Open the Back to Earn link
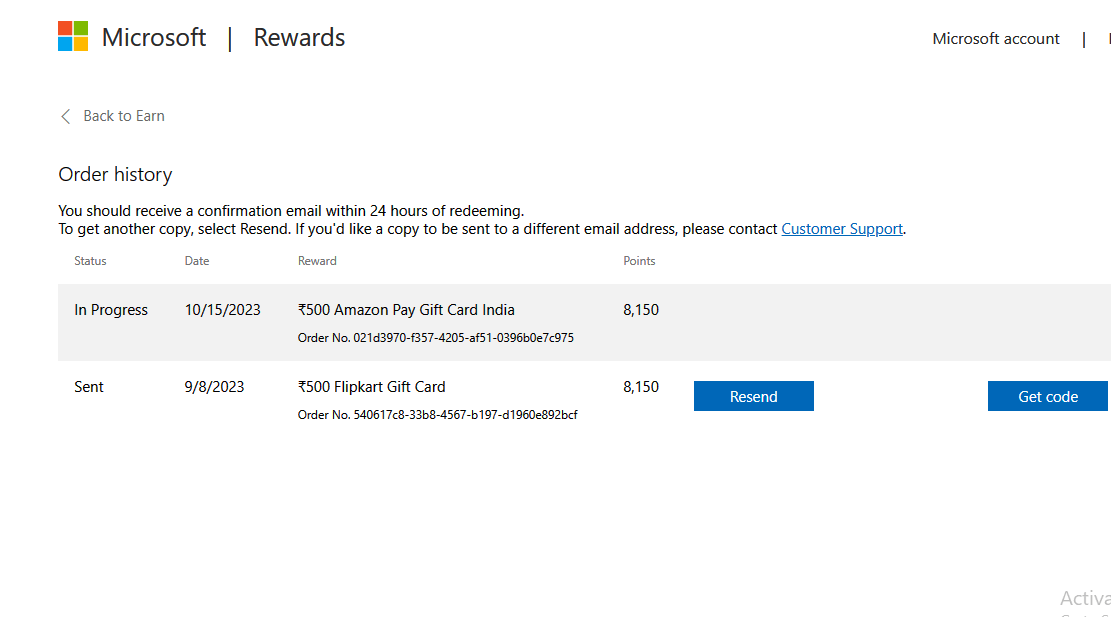This screenshot has height=617, width=1111. coord(123,116)
